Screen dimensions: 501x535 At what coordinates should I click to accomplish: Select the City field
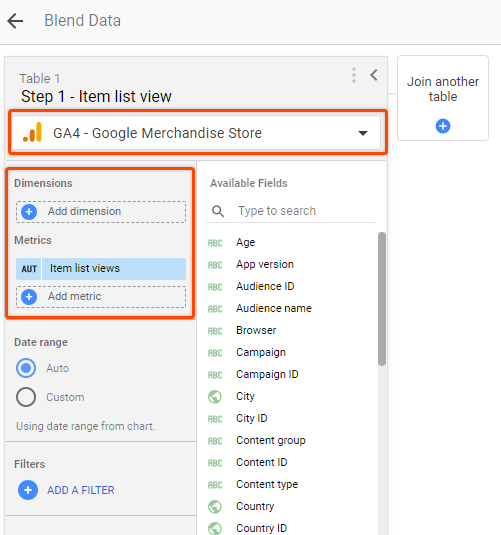pos(245,396)
